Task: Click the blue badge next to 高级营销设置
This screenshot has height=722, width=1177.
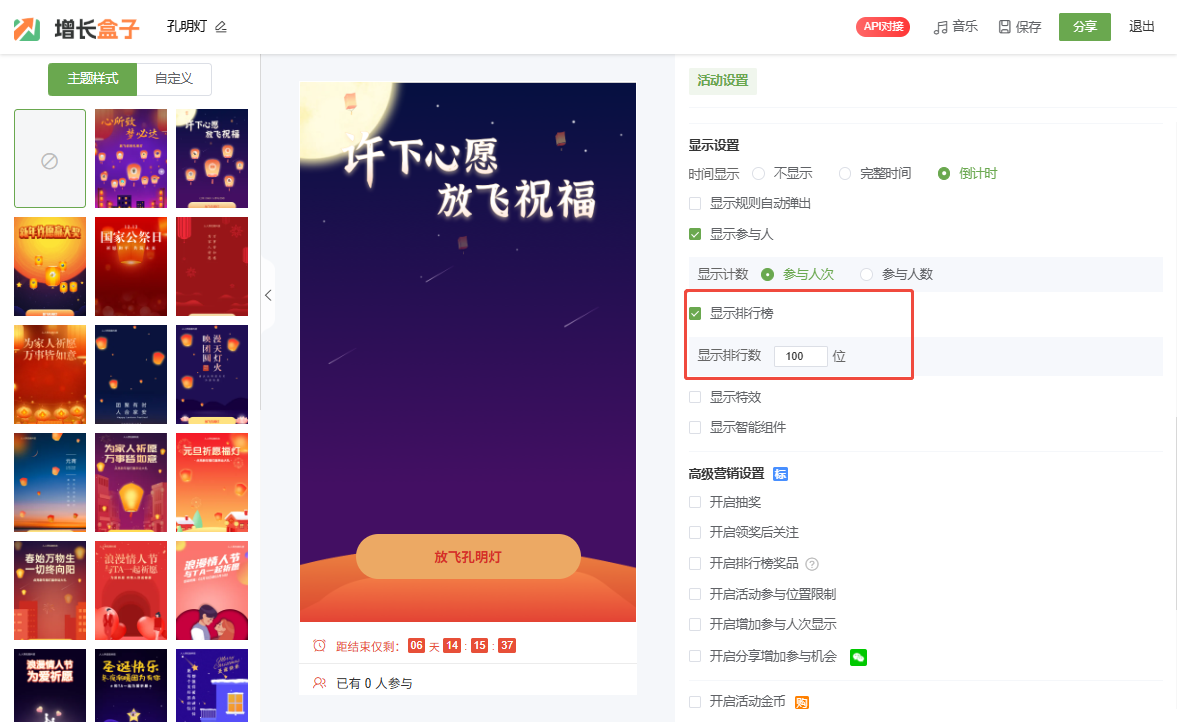Action: 781,474
